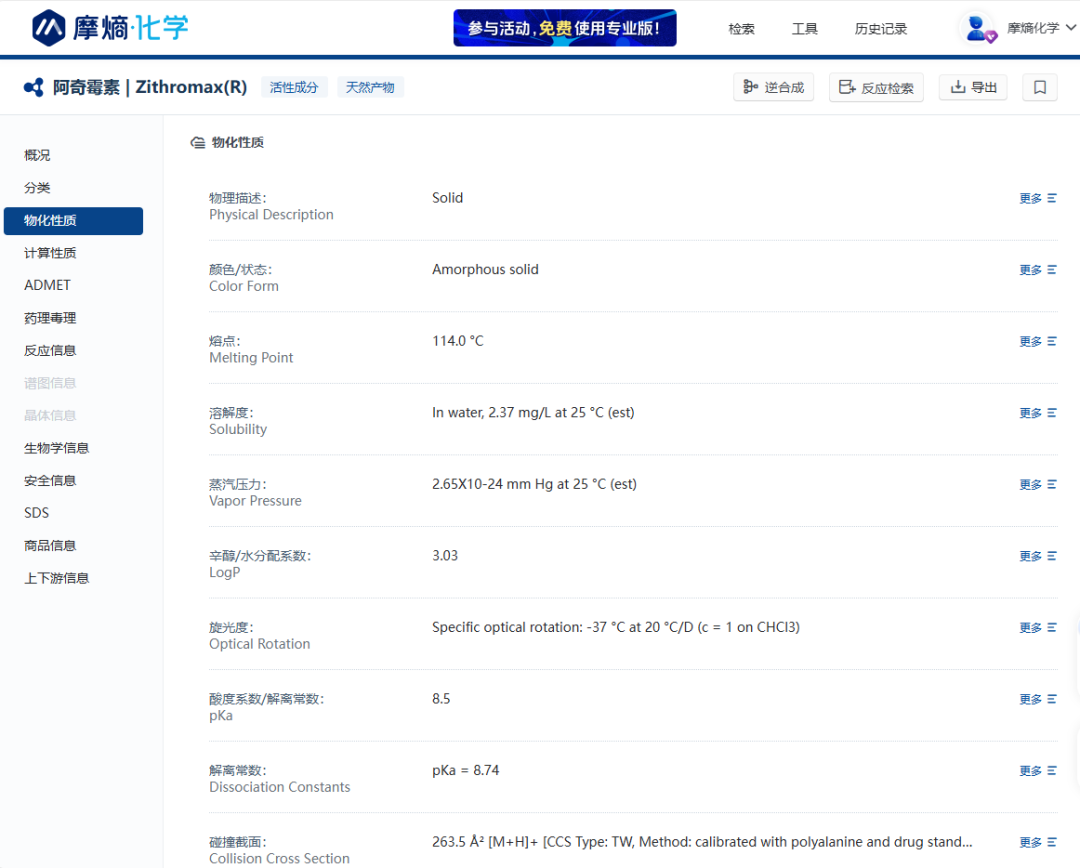
Task: Open the promotional banner 参与活动,免费使用专业版
Action: tap(565, 28)
